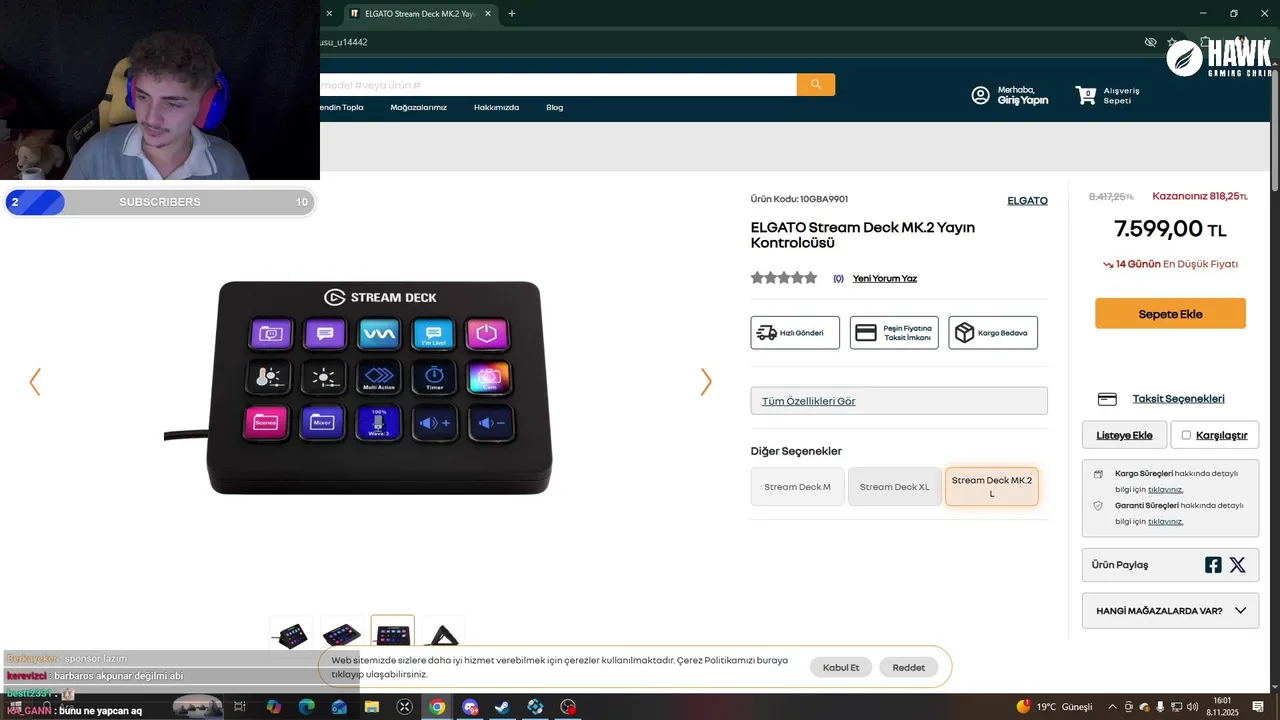
Task: Show the previous product image arrow
Action: tap(35, 382)
